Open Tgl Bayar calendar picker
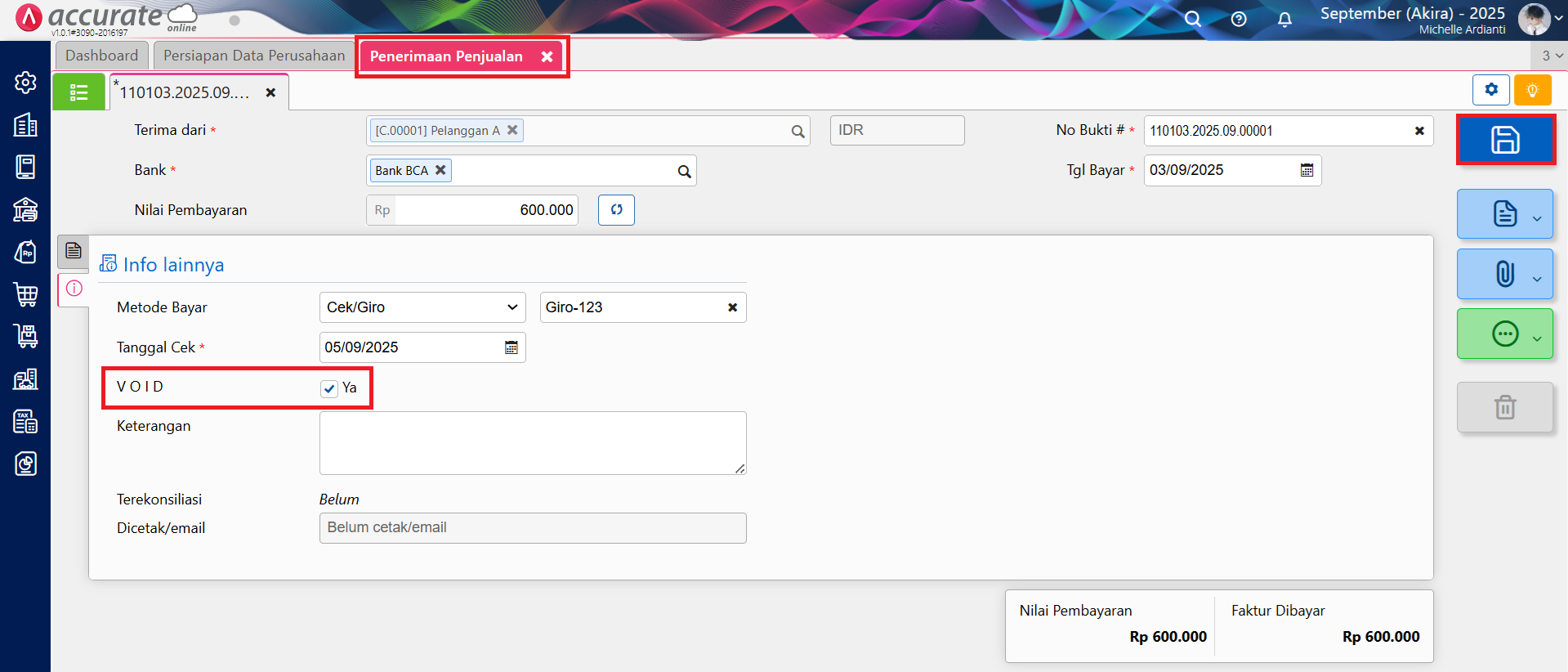Viewport: 1568px width, 672px height. (x=1307, y=170)
